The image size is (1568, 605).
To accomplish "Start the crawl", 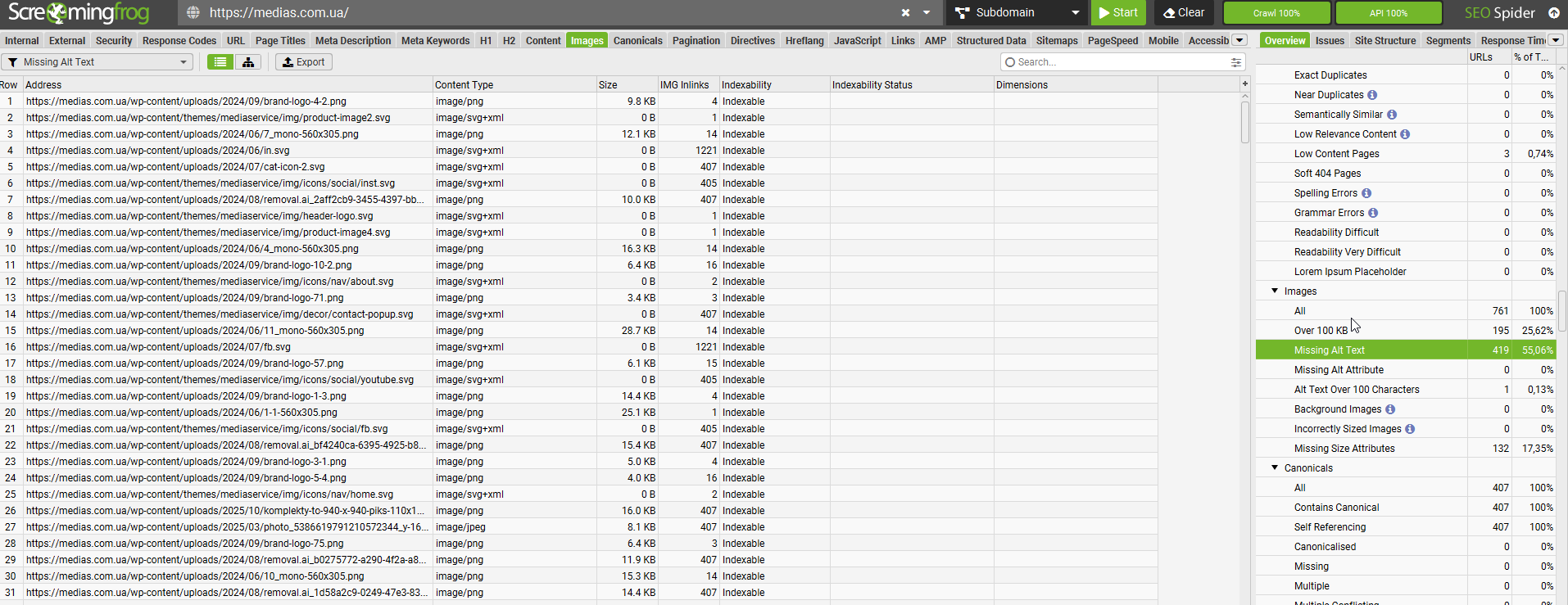I will tap(1118, 12).
